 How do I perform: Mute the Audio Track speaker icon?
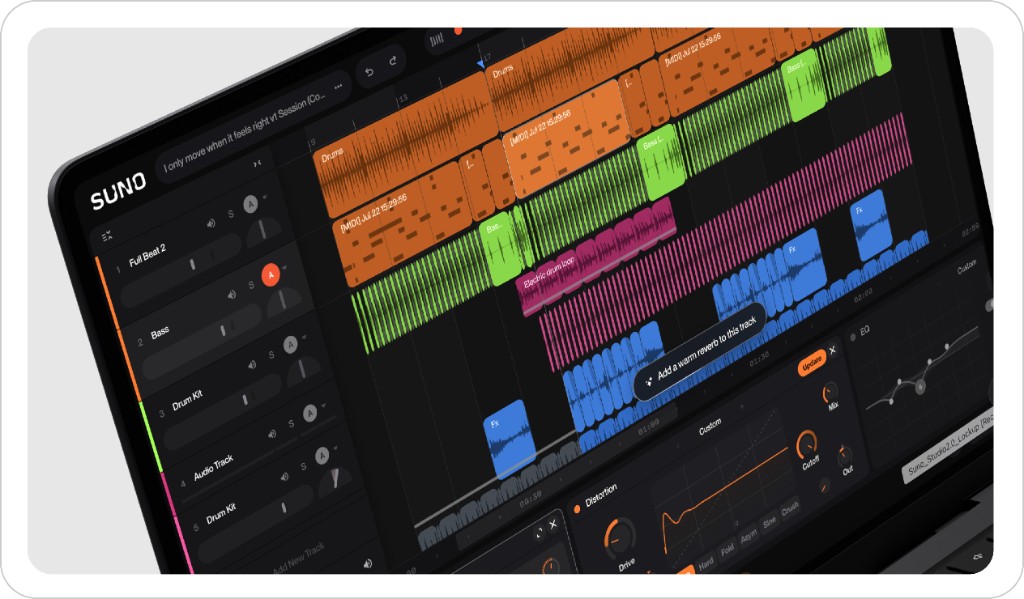coord(272,434)
